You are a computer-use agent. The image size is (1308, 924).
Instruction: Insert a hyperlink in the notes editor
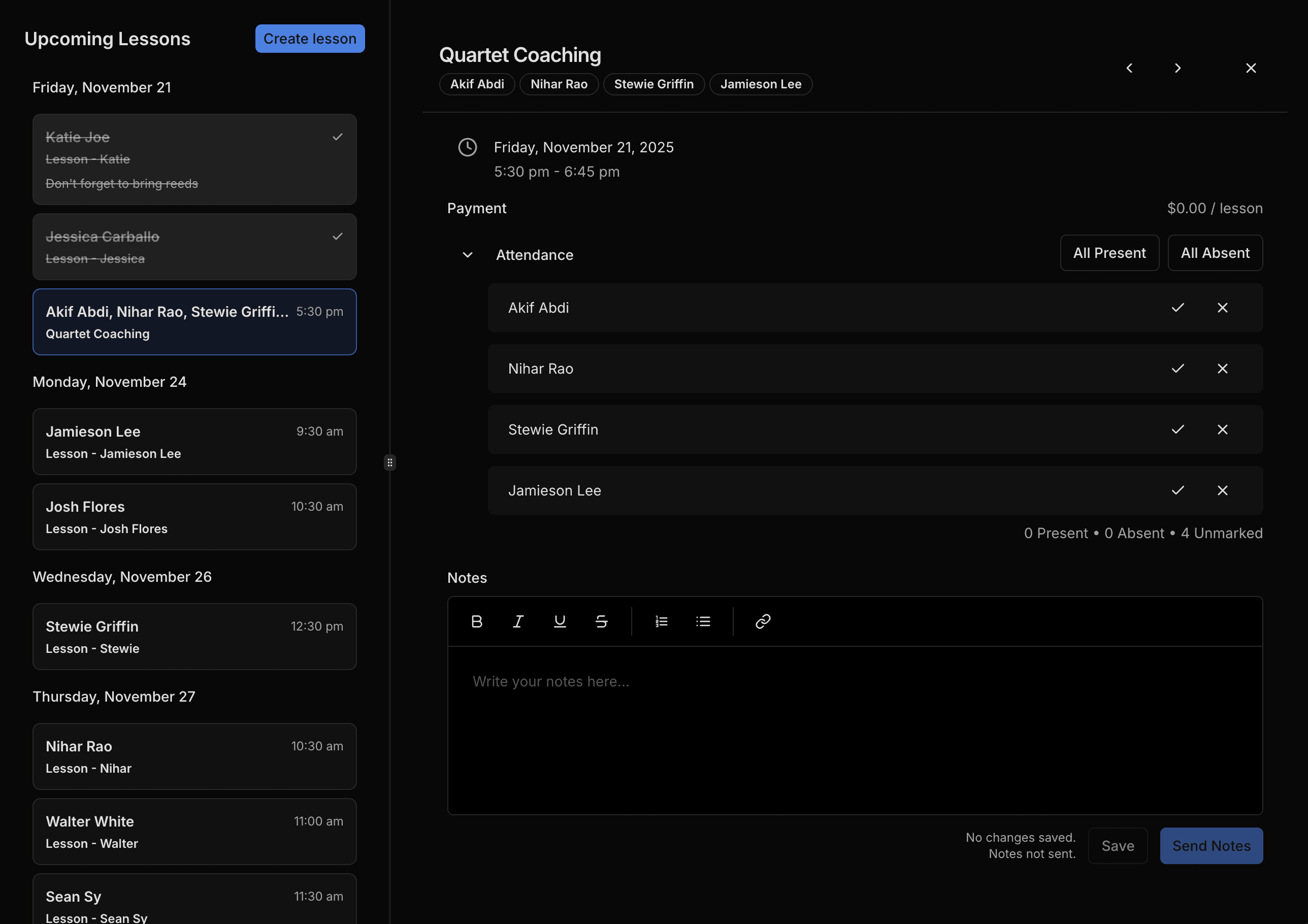762,621
